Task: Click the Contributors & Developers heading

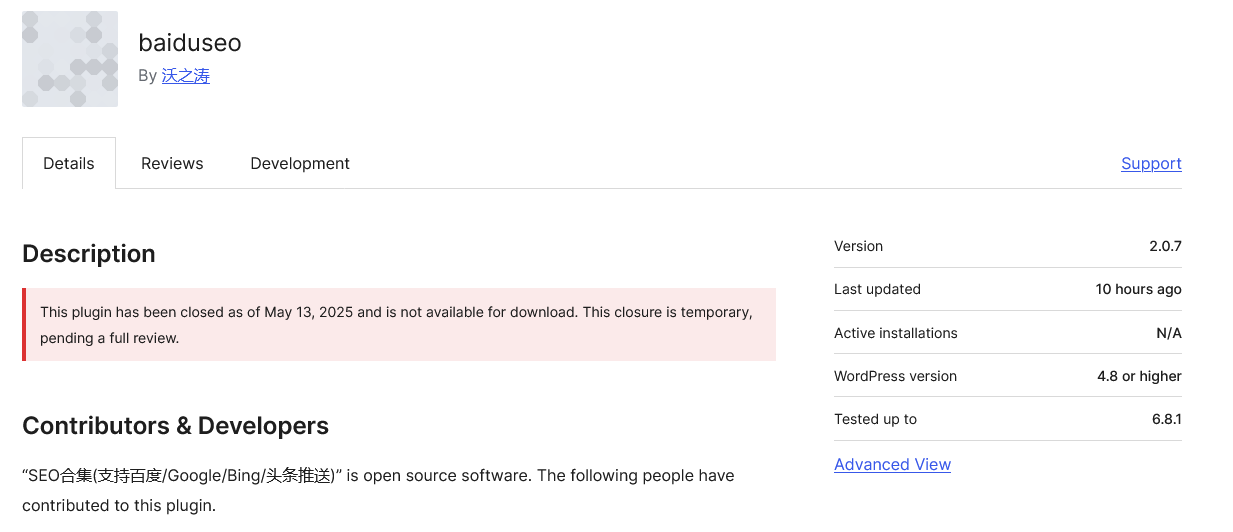Action: (x=176, y=426)
